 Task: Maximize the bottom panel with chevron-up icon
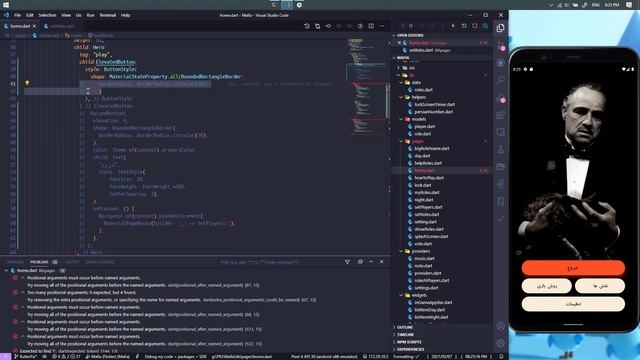point(371,262)
